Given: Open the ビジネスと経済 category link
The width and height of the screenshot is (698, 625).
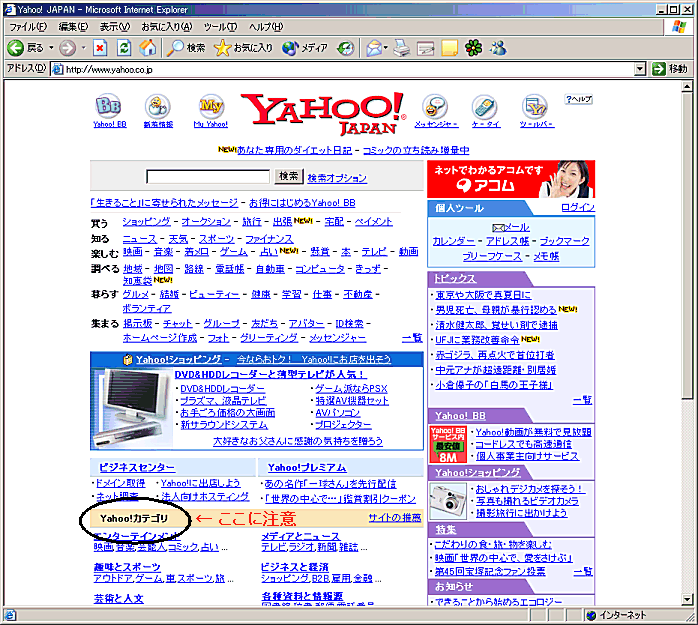Looking at the screenshot, I should tap(294, 567).
